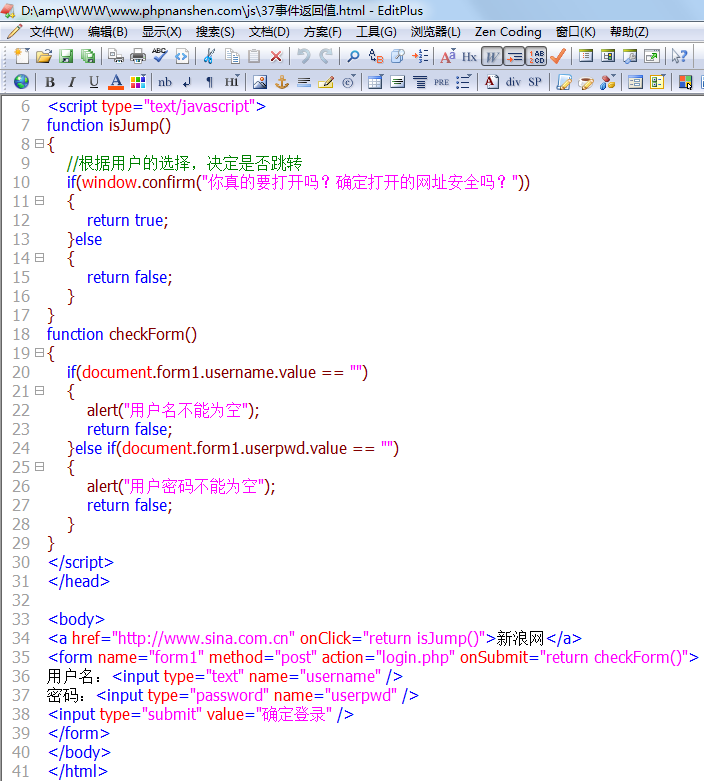Toggle the Directory Window panel
Viewport: 704px width, 781px height.
point(586,56)
